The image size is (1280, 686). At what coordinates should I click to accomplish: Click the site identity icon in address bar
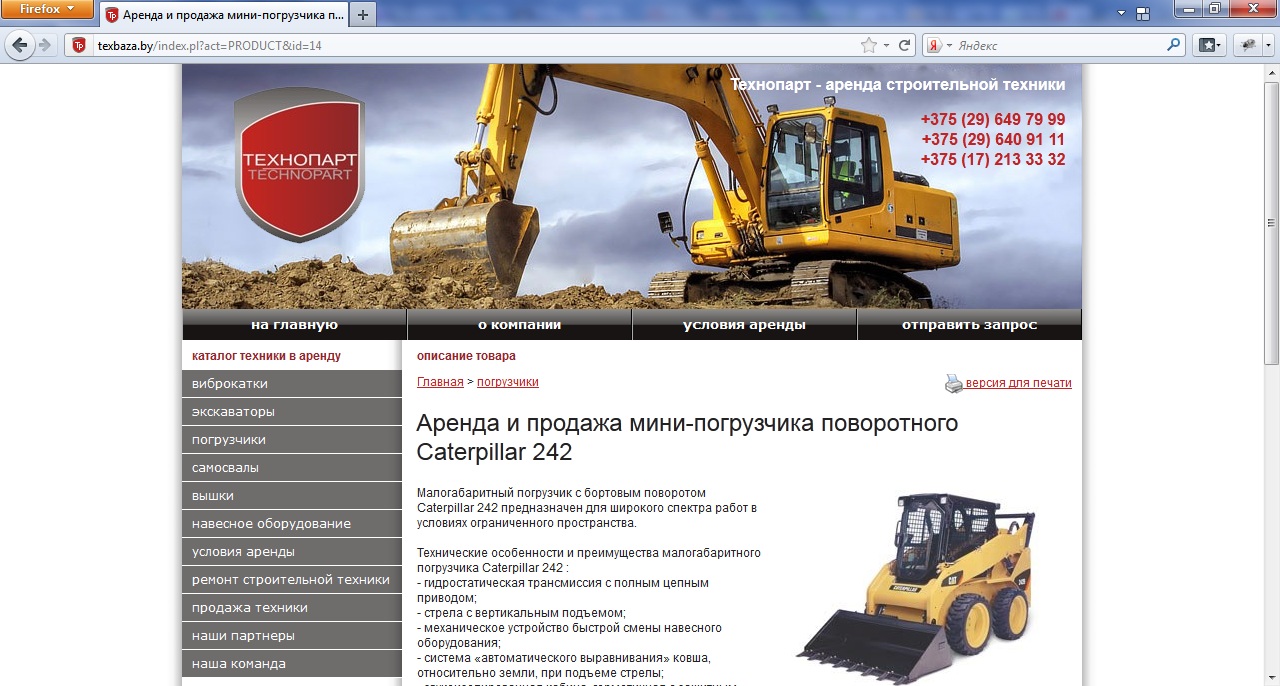79,45
